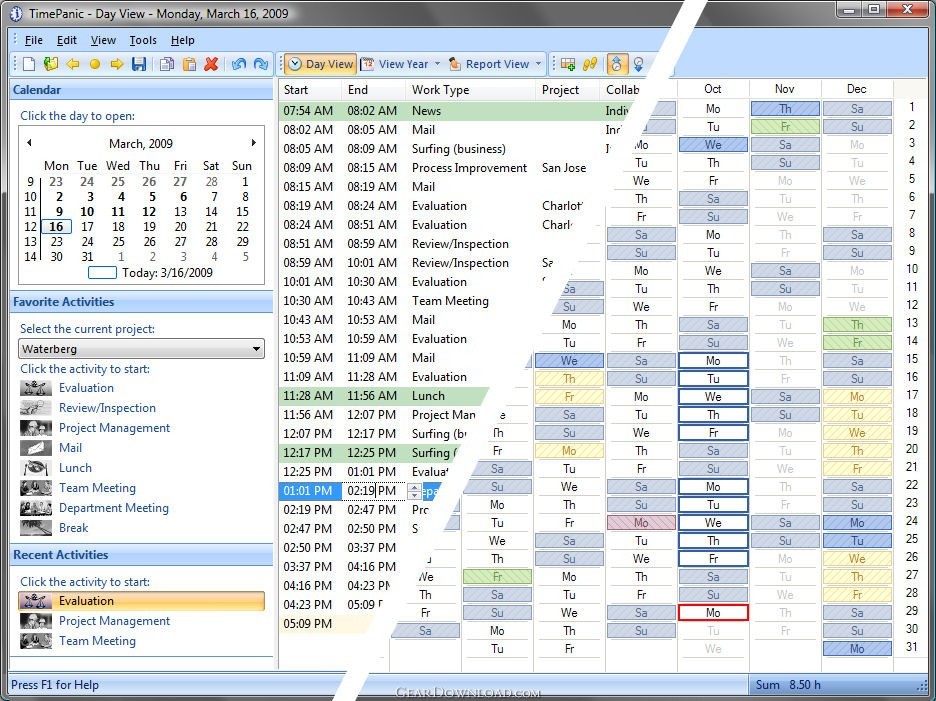Click the open calendar map icon in toolbar

click(51, 64)
